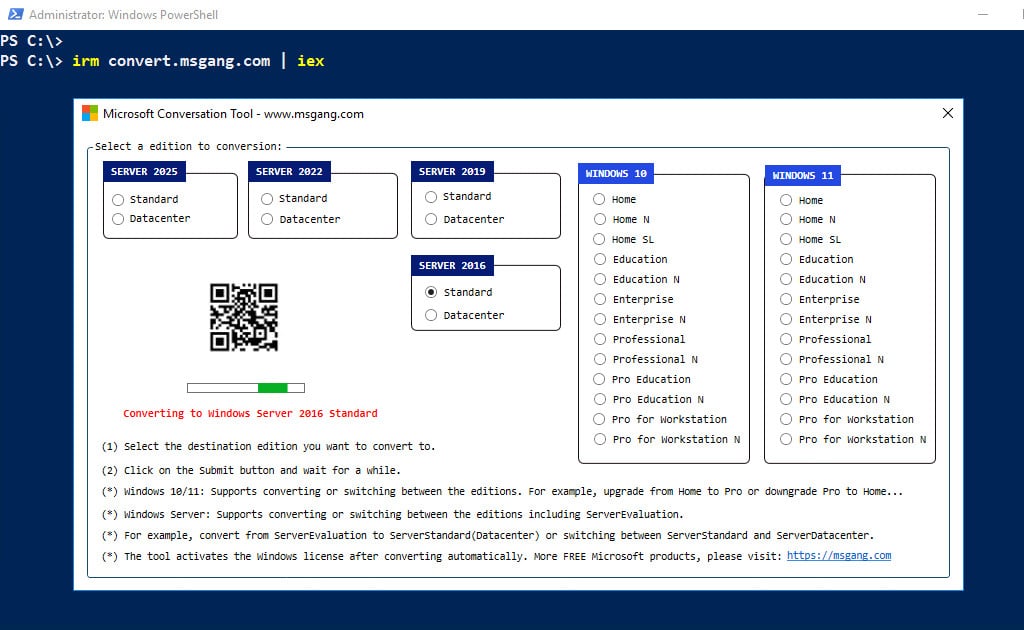The width and height of the screenshot is (1024, 630).
Task: Select Server 2025 Datacenter edition
Action: tap(118, 219)
